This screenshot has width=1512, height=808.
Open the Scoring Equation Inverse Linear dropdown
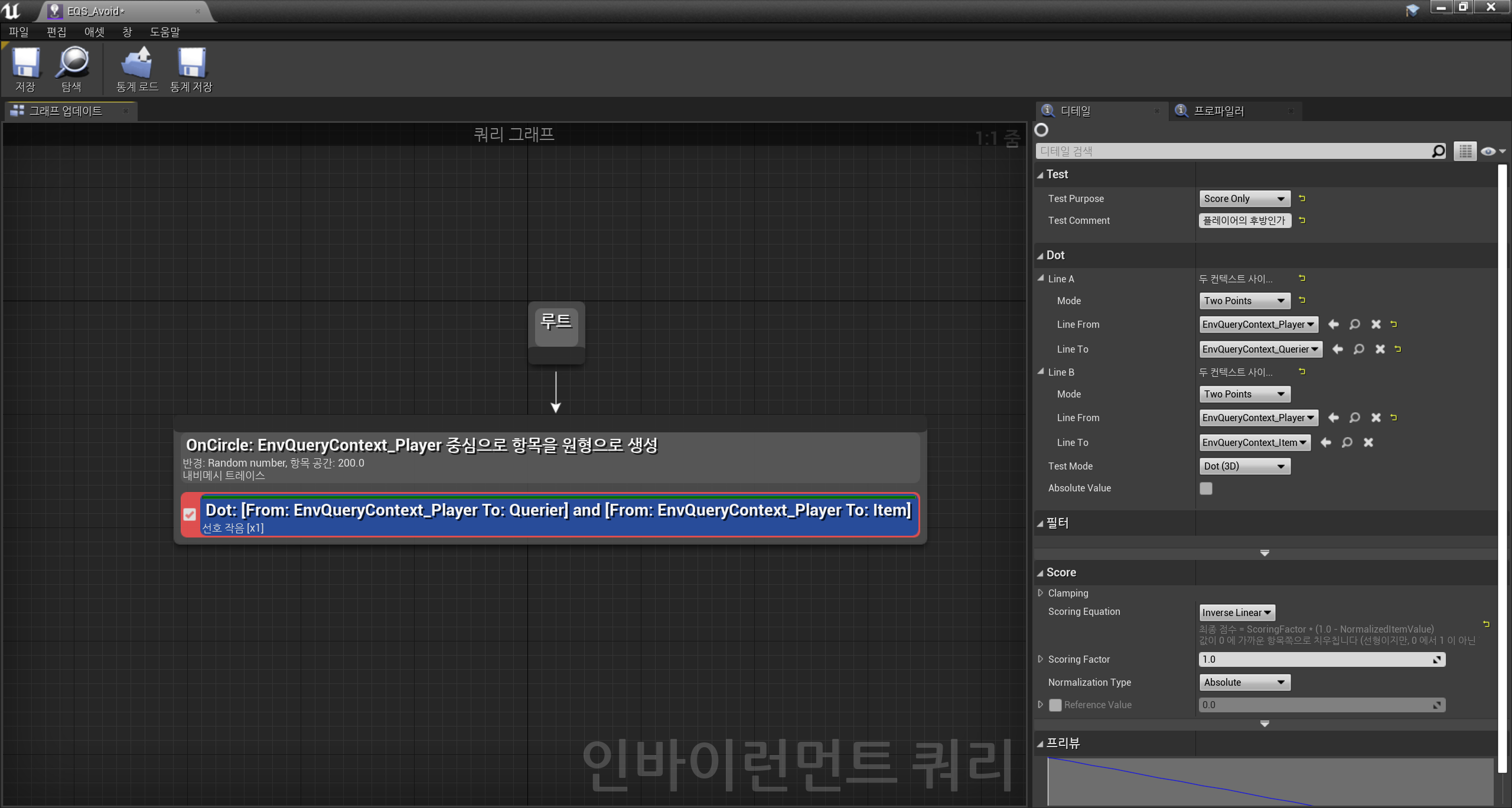1236,612
